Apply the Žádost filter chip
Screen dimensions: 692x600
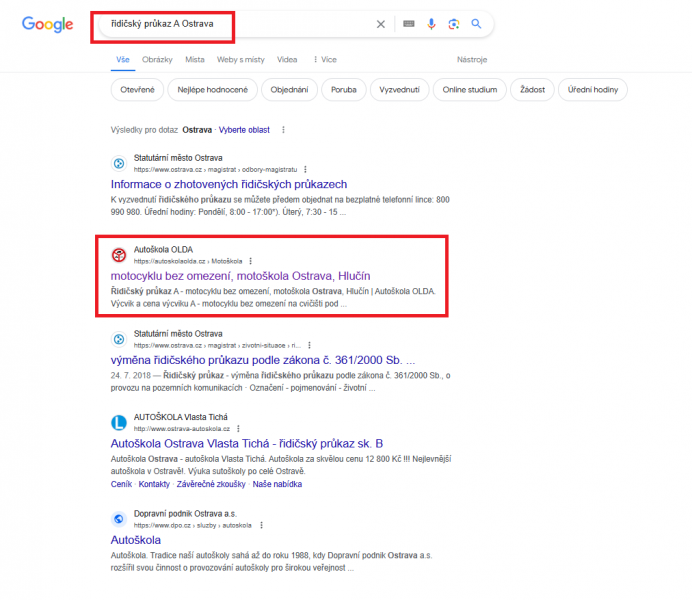click(x=532, y=90)
